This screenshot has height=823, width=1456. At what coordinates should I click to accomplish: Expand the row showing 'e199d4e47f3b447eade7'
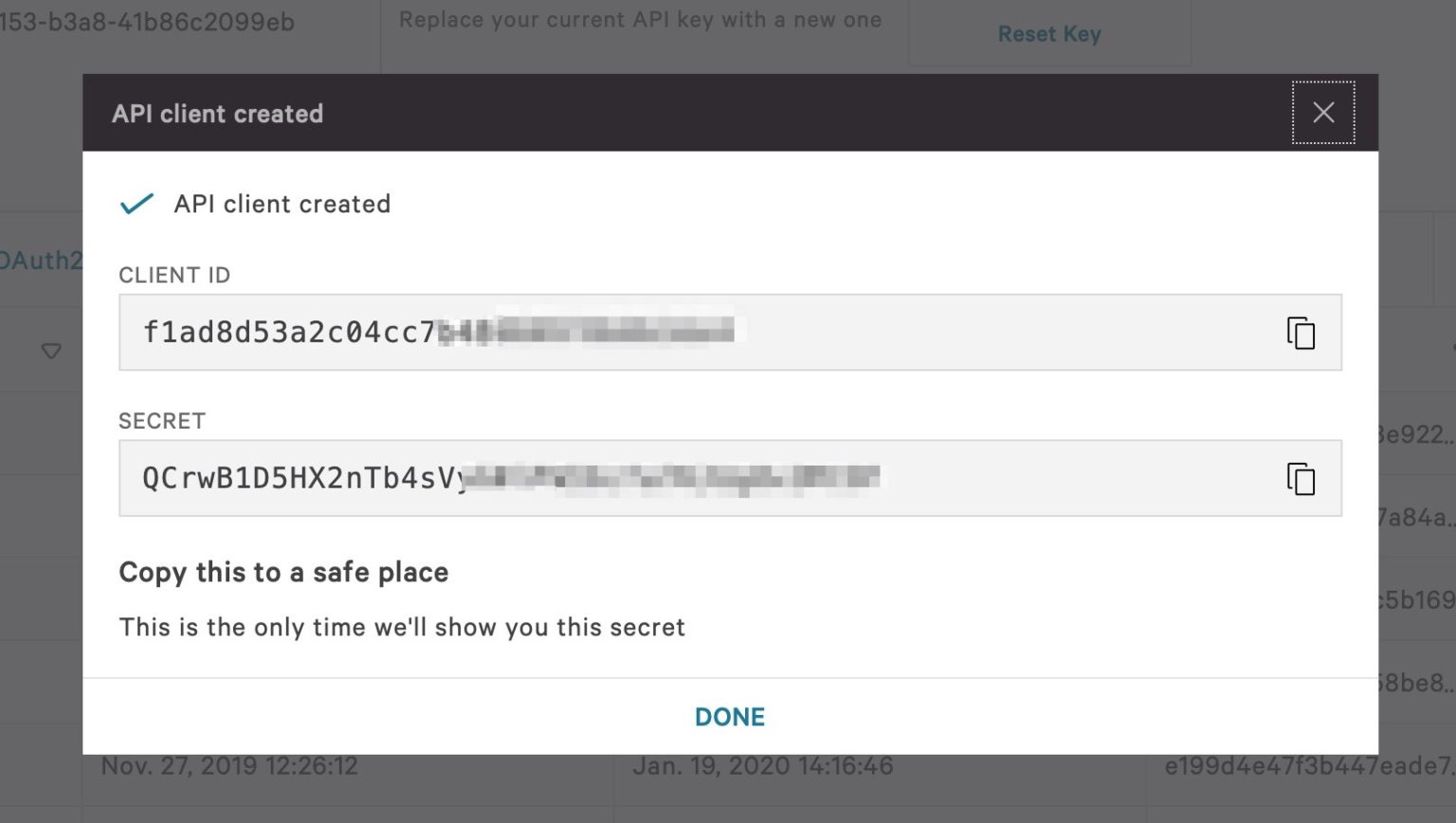[1308, 765]
